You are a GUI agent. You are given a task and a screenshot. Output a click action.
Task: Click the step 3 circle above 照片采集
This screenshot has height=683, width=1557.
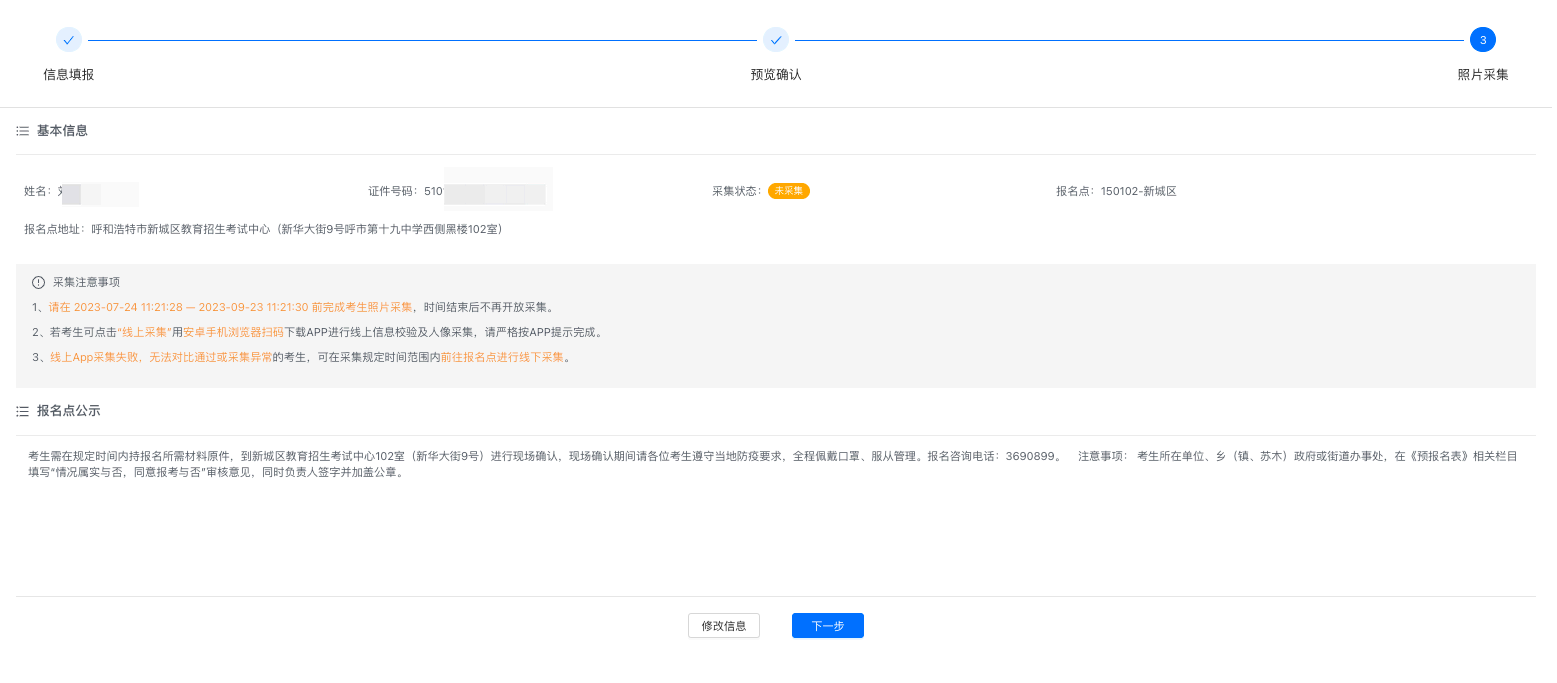(x=1482, y=40)
